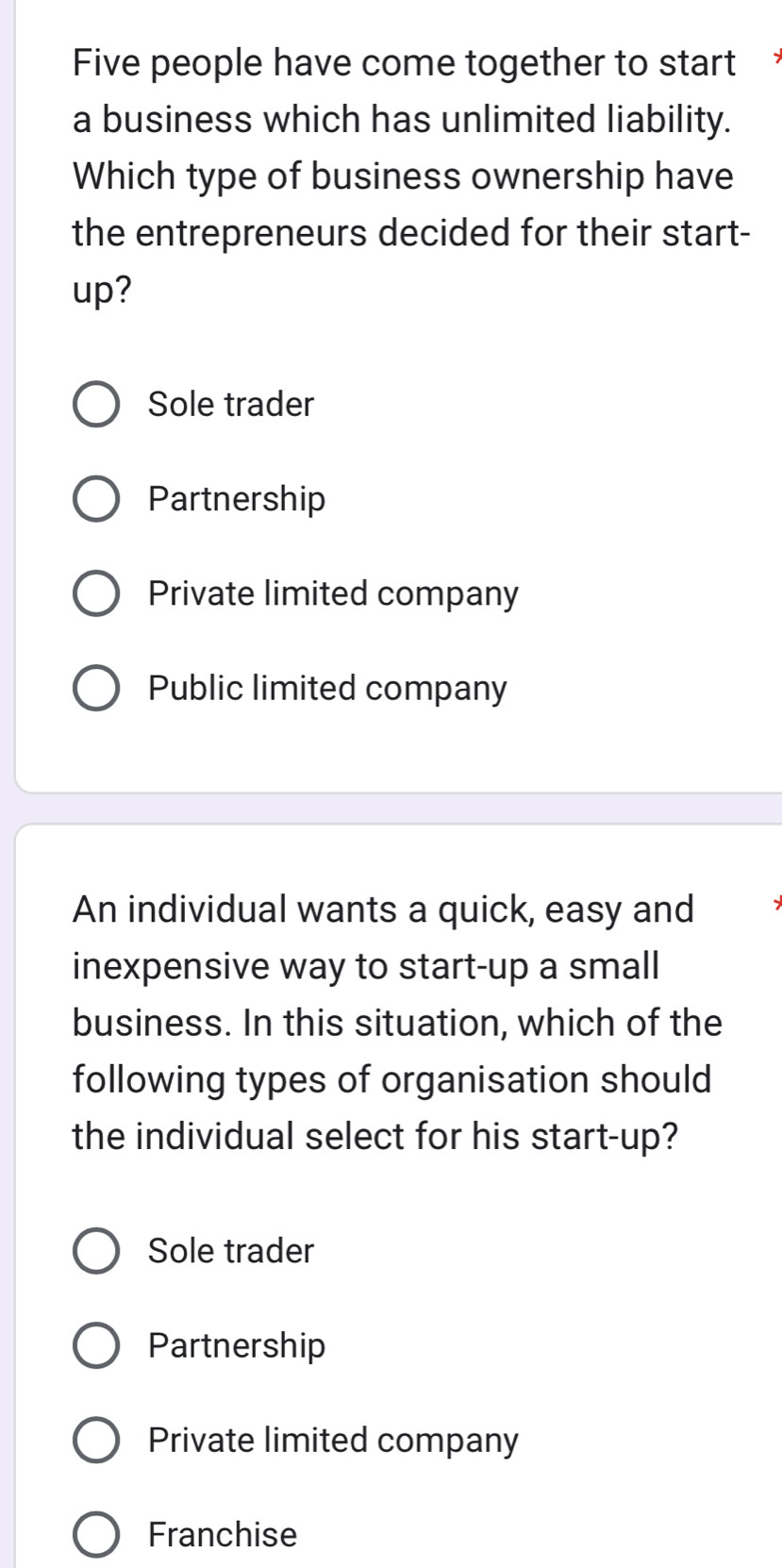Select Partnership radio for five people question
Screen dimensions: 782x1568
pyautogui.click(x=96, y=499)
